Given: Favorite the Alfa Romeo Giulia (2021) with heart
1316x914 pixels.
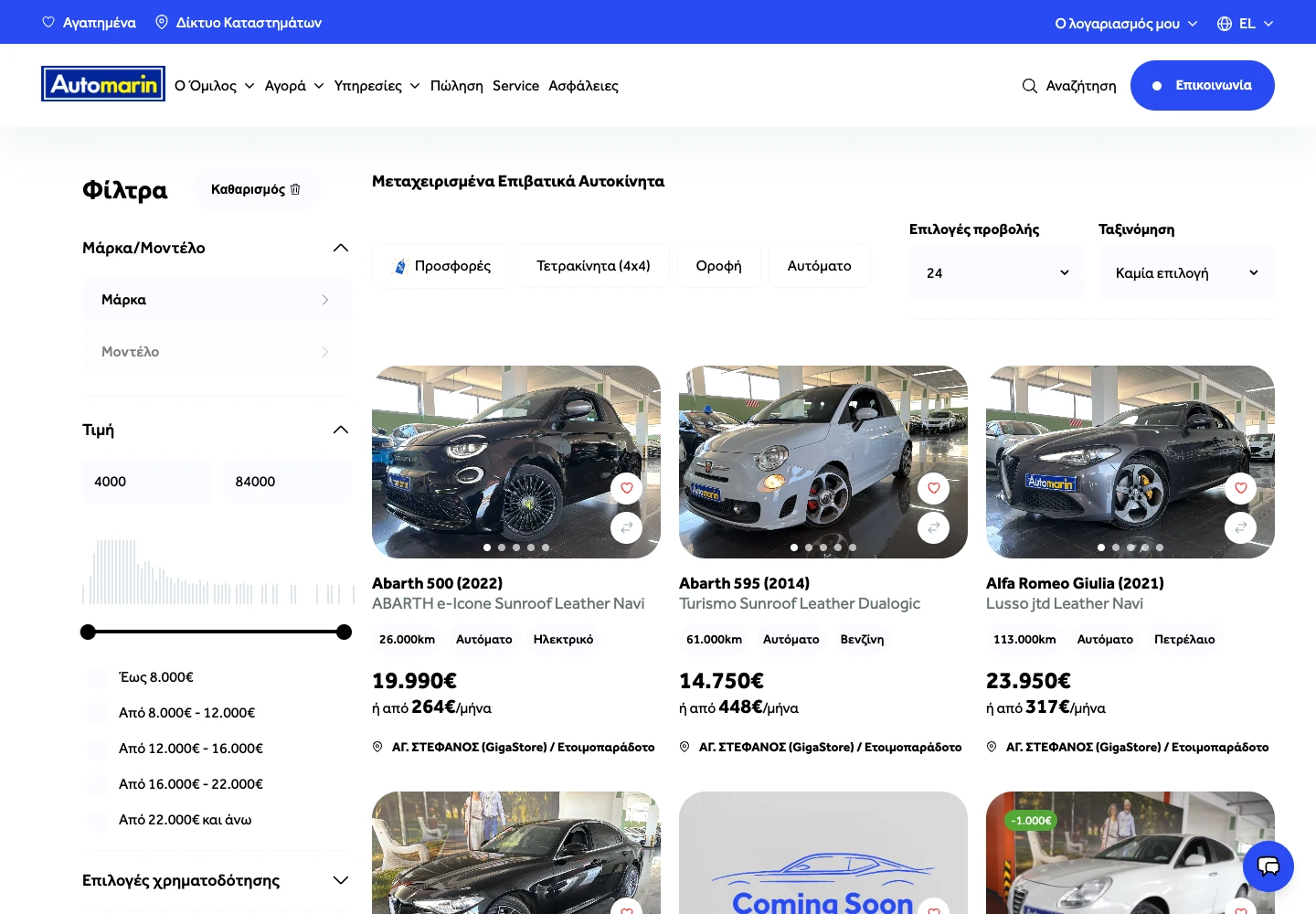Looking at the screenshot, I should (1241, 488).
